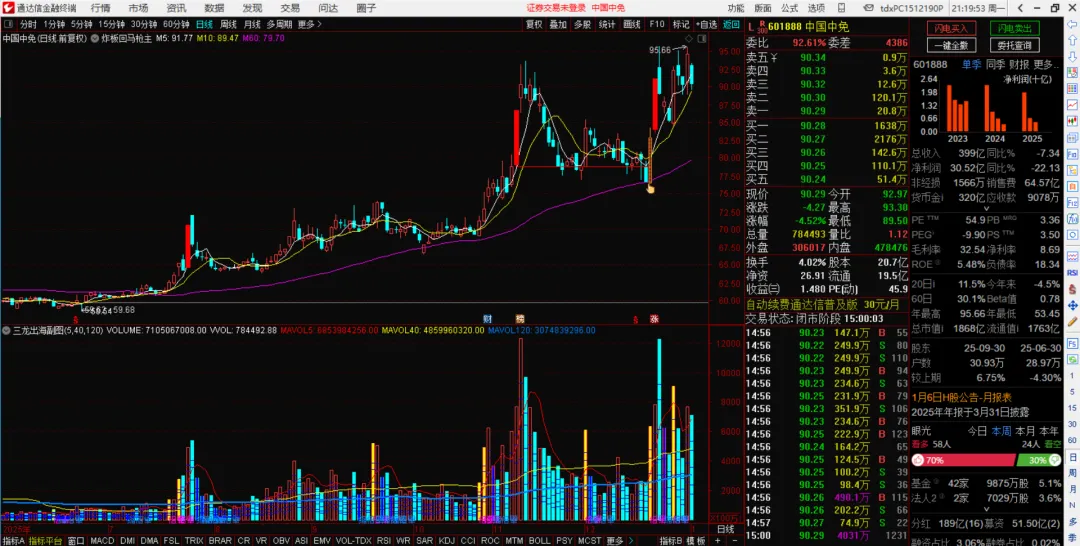Viewport: 1080px width, 546px height.
Task: Select the red line chart sidebar icon
Action: (1072, 105)
